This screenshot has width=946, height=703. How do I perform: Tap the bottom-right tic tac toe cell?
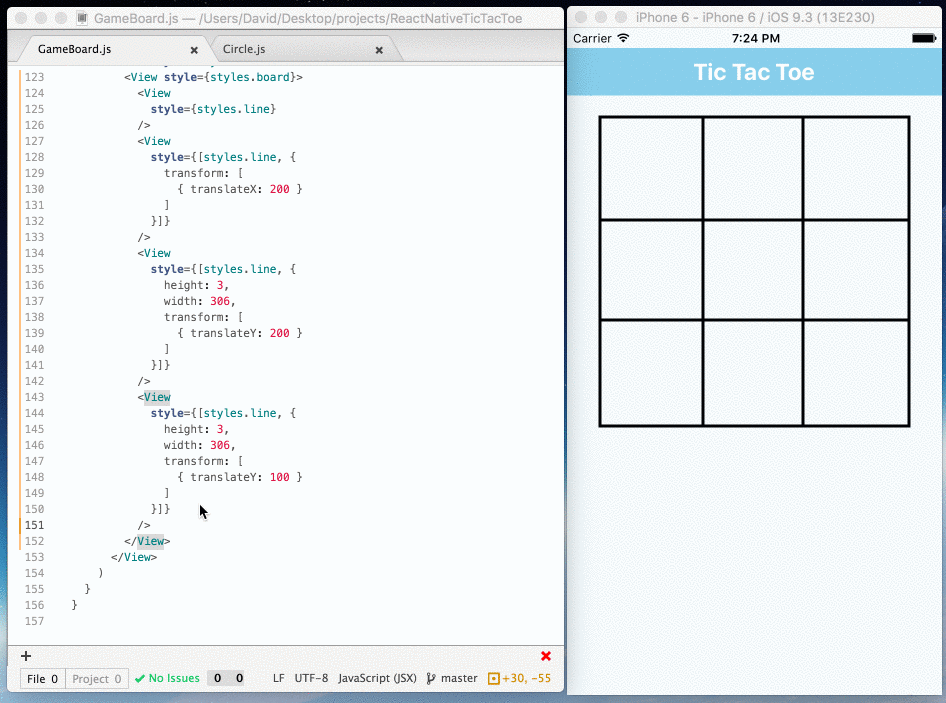tap(856, 373)
